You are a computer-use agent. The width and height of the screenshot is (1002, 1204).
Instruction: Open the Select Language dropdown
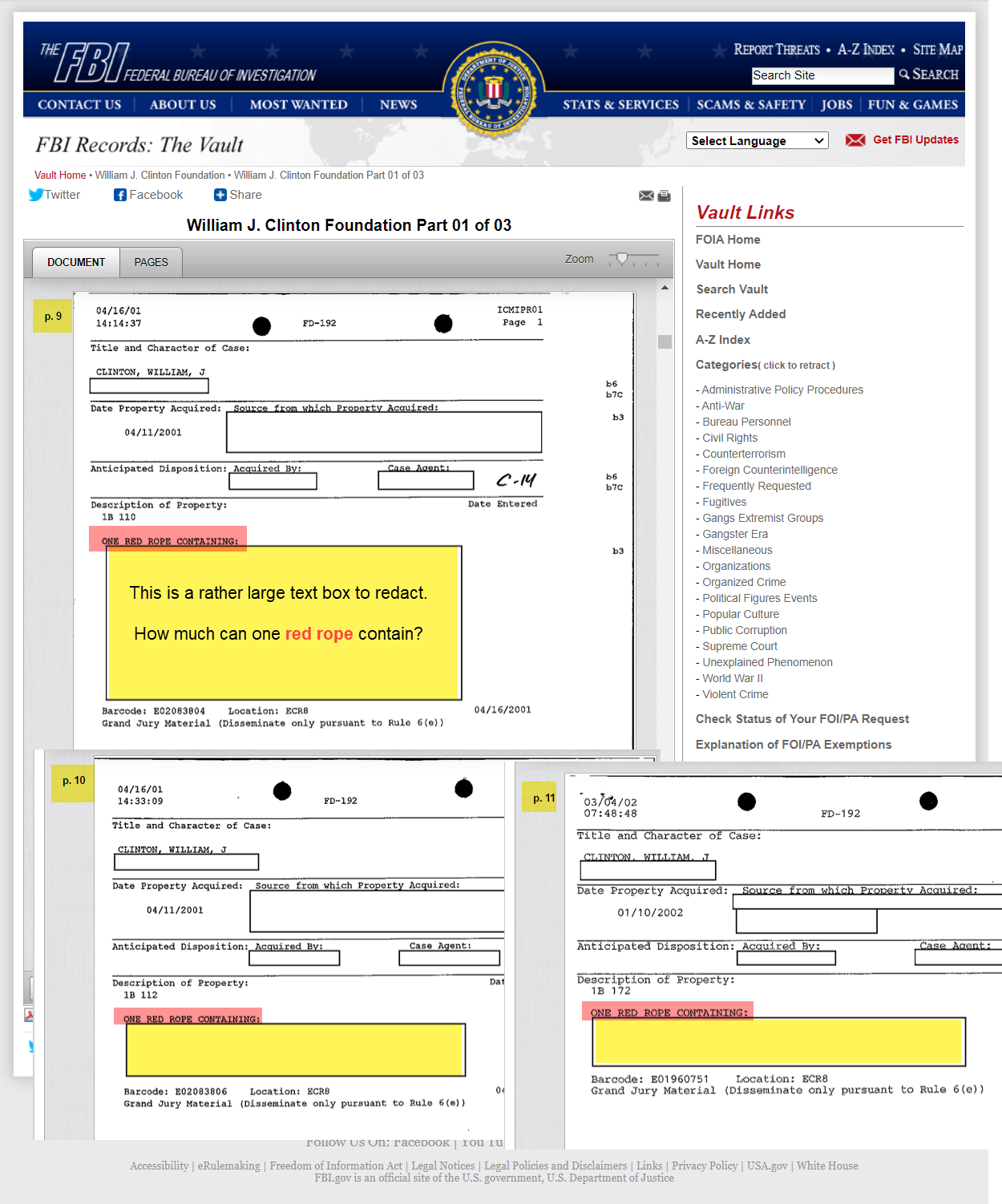pos(758,141)
